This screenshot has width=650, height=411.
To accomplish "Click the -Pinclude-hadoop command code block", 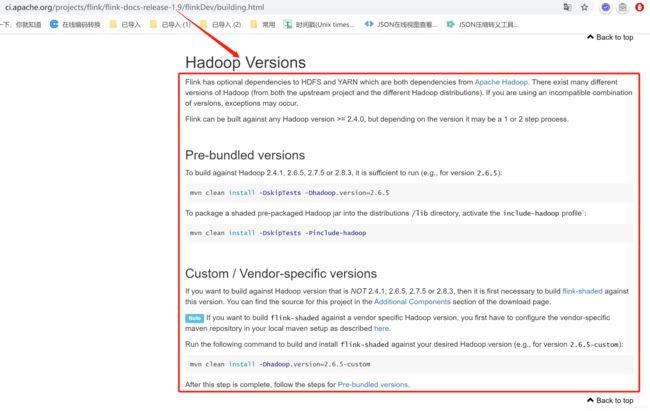I will tap(409, 233).
